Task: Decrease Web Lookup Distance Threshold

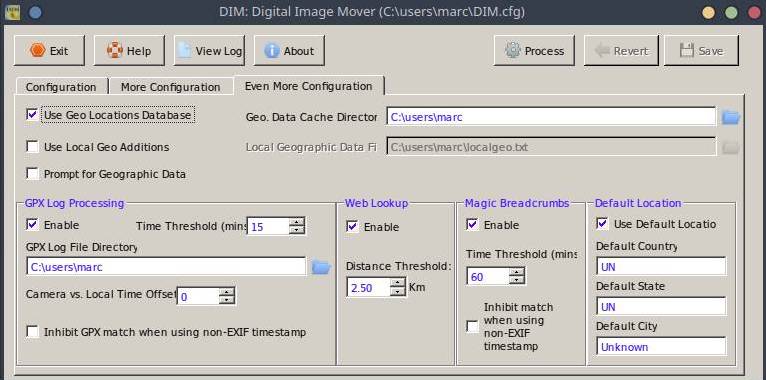Action: coord(398,292)
